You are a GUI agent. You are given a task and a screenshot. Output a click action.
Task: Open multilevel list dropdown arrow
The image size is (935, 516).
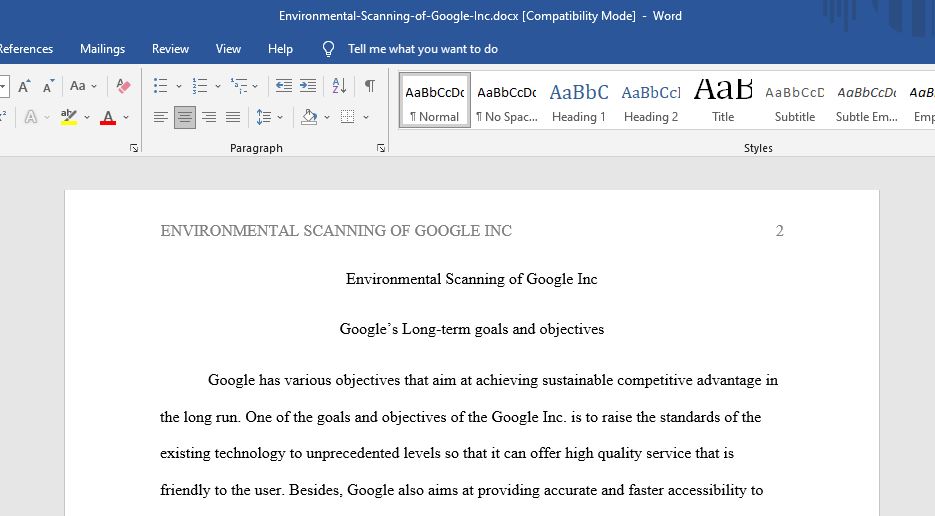tap(255, 86)
